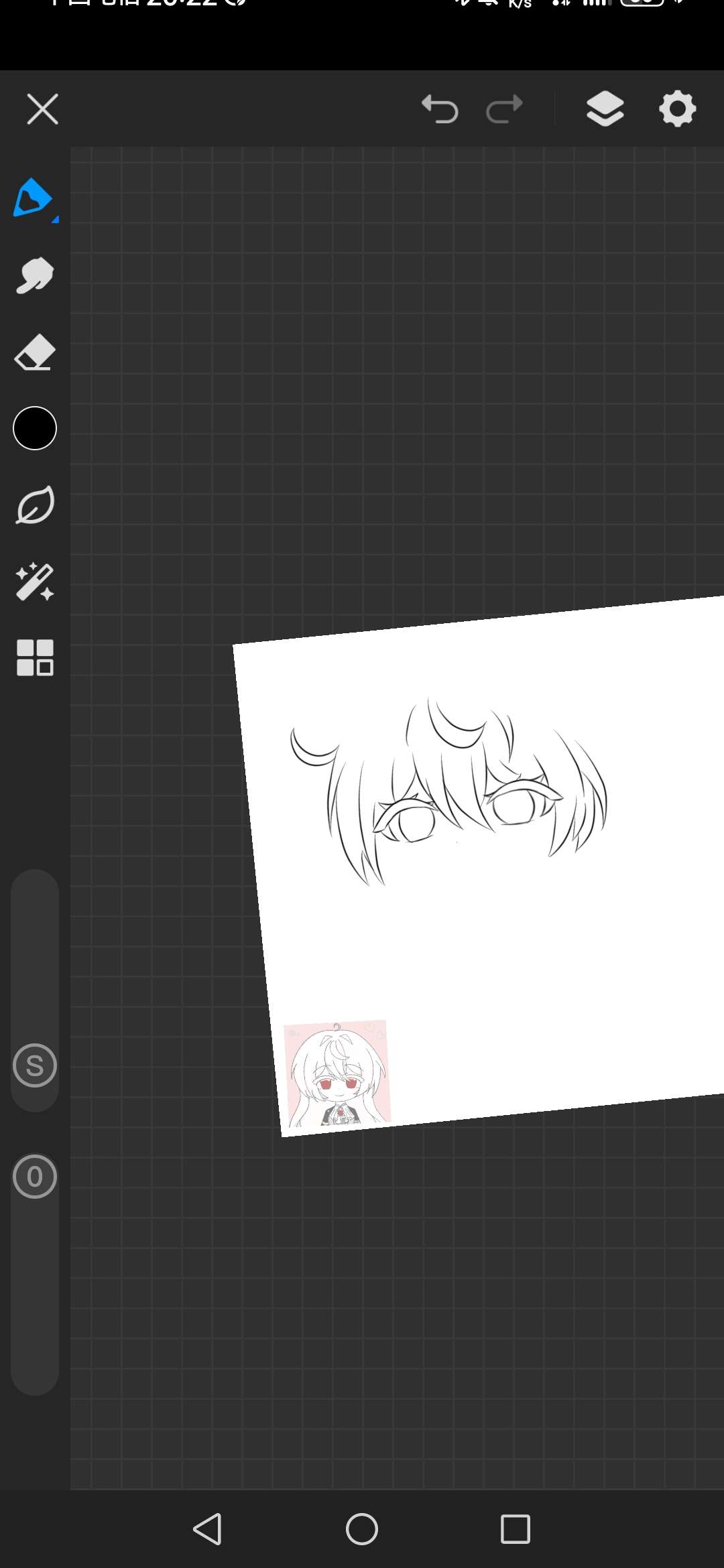This screenshot has height=1568, width=724.
Task: Go to Android home screen
Action: point(362,1529)
